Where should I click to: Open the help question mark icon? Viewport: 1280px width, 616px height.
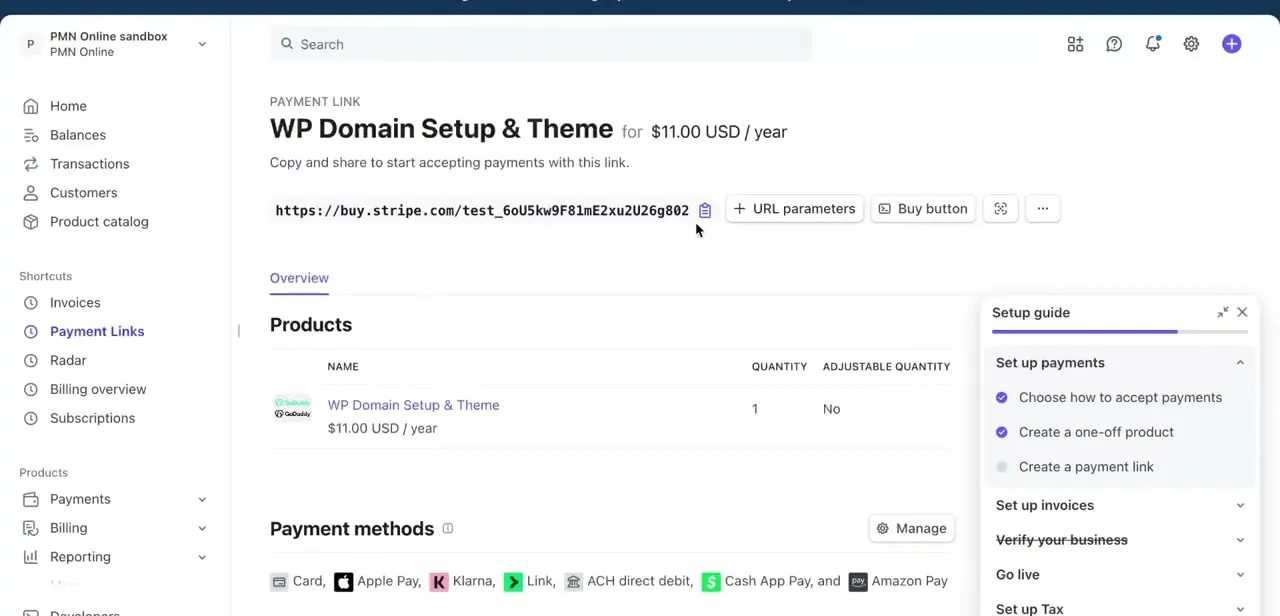click(1114, 44)
